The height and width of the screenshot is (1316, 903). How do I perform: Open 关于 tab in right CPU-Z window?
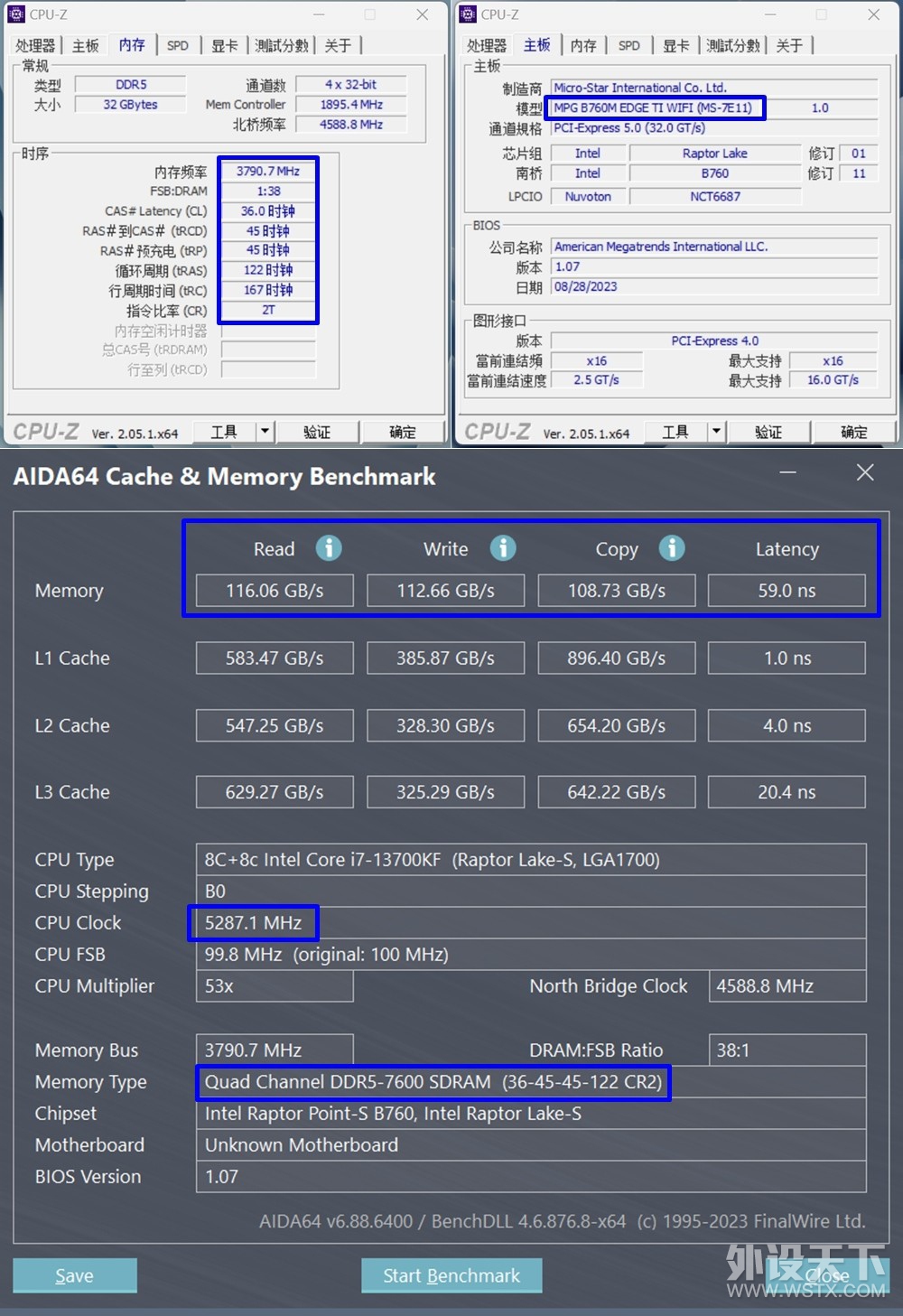[789, 45]
